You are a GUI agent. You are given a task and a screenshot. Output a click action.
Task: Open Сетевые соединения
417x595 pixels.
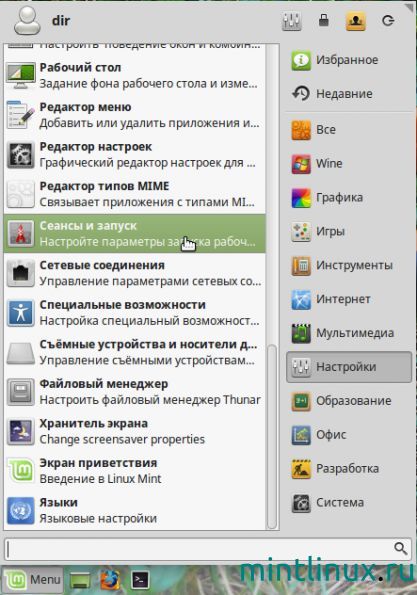tap(134, 273)
